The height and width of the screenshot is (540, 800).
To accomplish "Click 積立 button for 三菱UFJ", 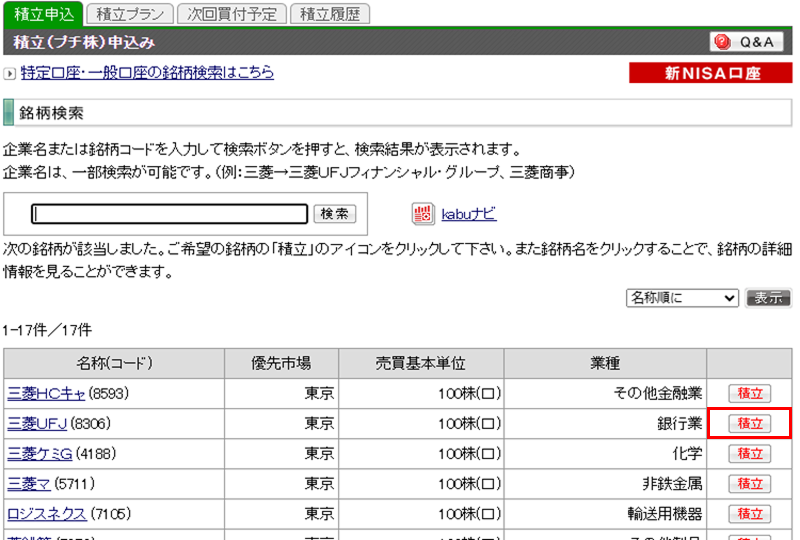I will coord(749,423).
